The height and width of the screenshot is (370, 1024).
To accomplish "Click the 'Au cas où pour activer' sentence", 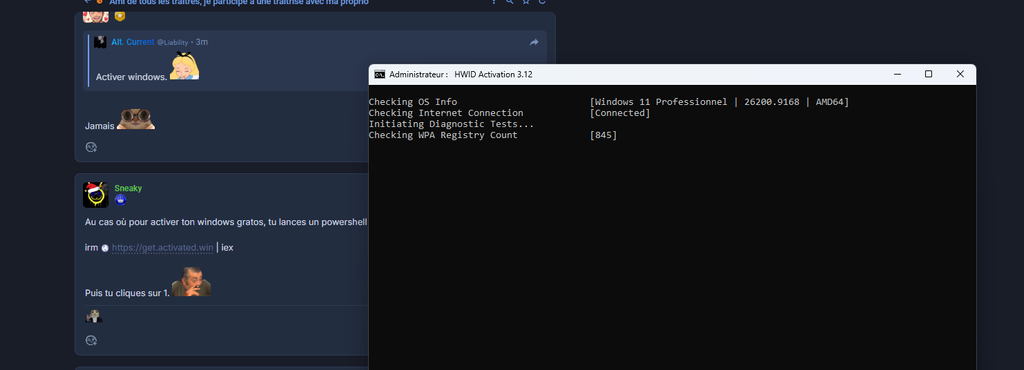I will [x=226, y=223].
